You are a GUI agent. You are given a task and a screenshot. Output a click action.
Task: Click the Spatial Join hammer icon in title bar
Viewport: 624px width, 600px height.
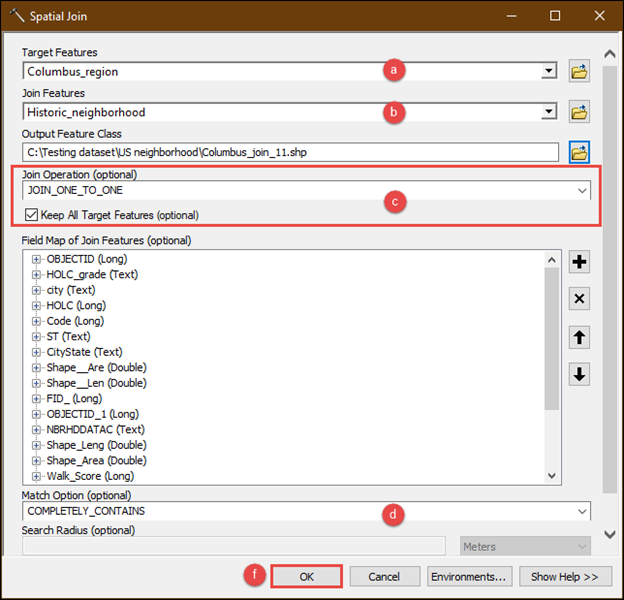point(17,16)
